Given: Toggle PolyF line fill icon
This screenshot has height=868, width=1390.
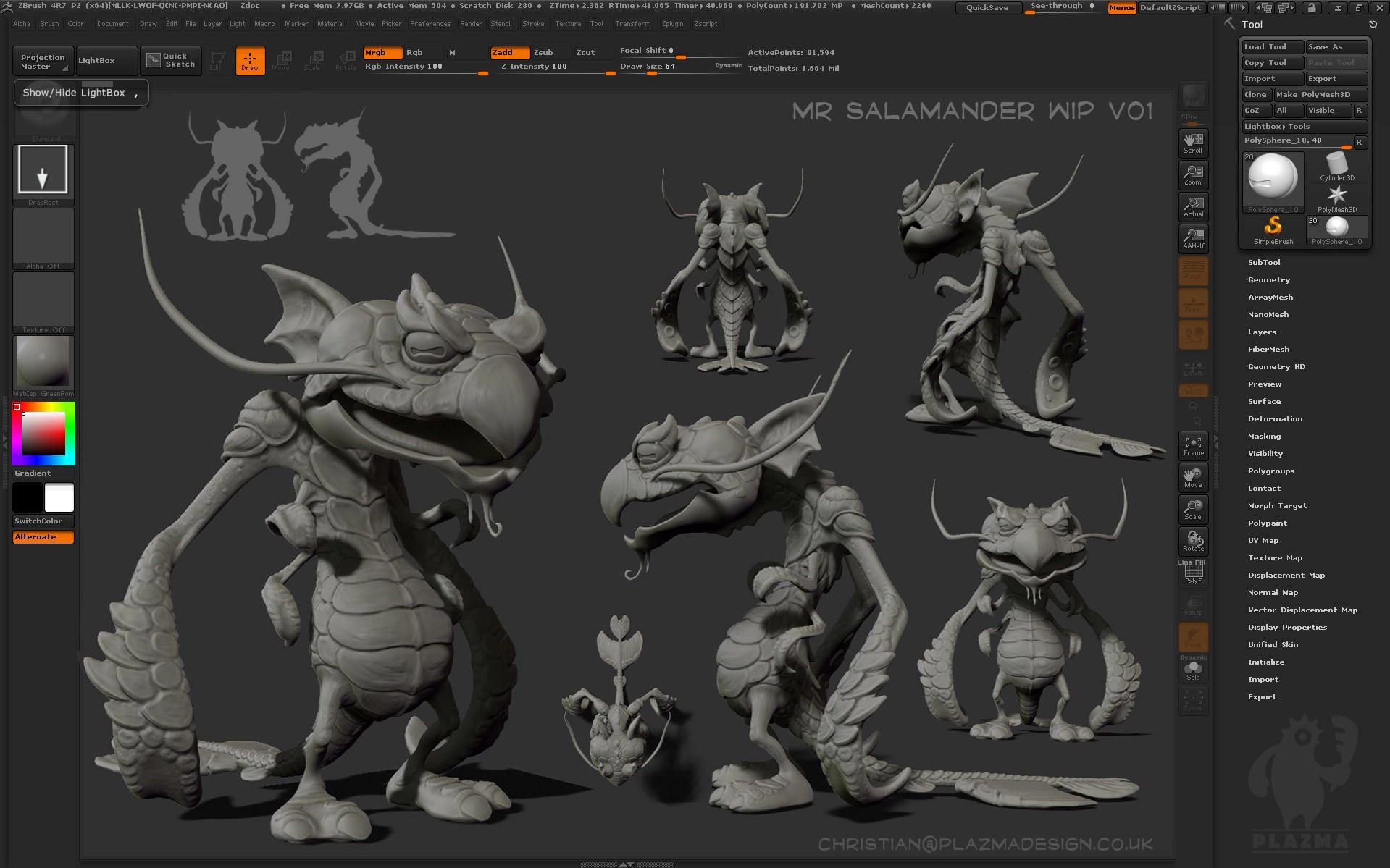Looking at the screenshot, I should tap(1193, 573).
